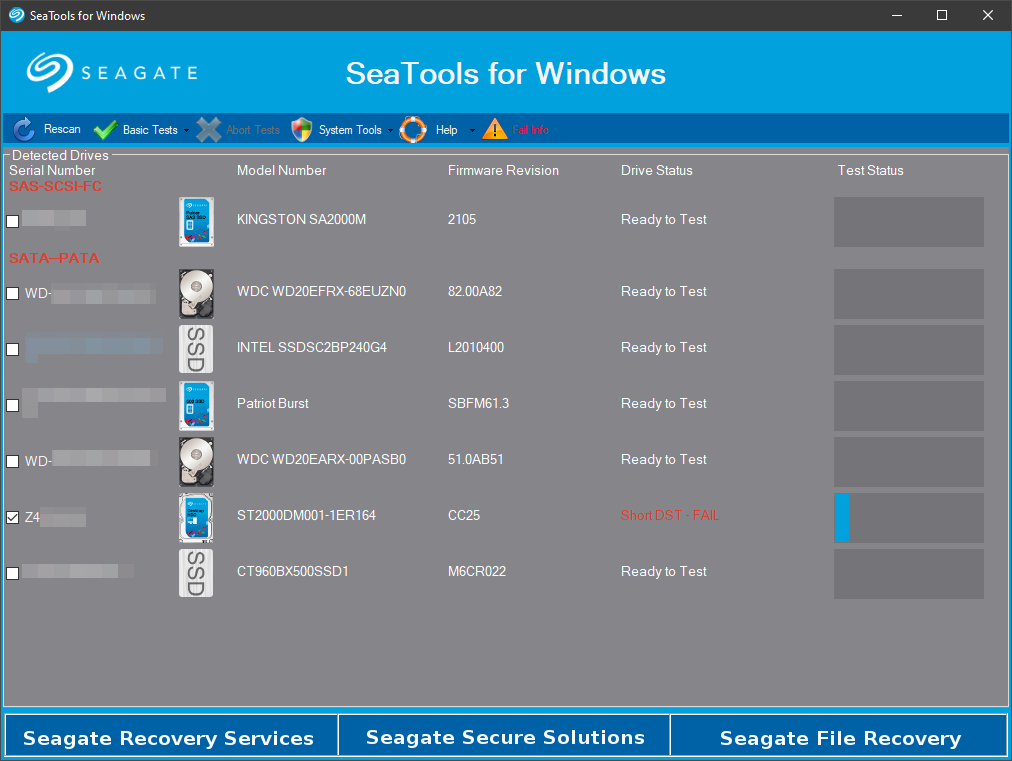Viewport: 1012px width, 761px height.
Task: Click firmware revision 51.0AB51
Action: point(476,459)
